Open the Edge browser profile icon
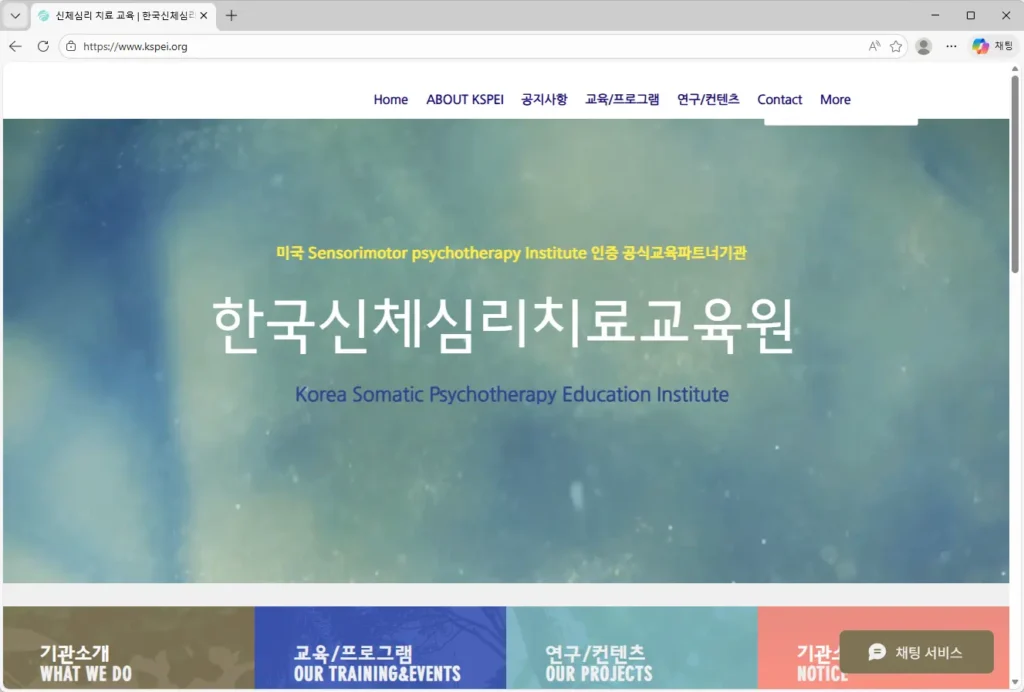This screenshot has width=1024, height=692. click(922, 46)
